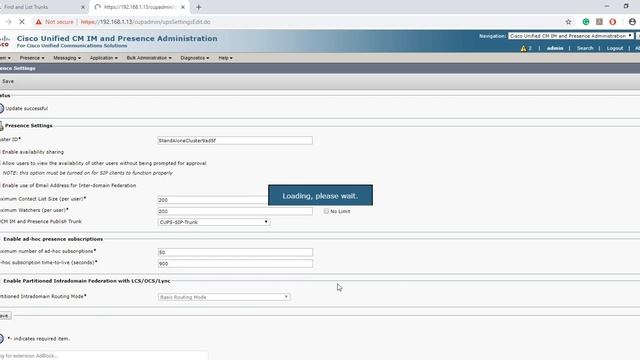Click Enable use of Email Address label

[x=69, y=185]
